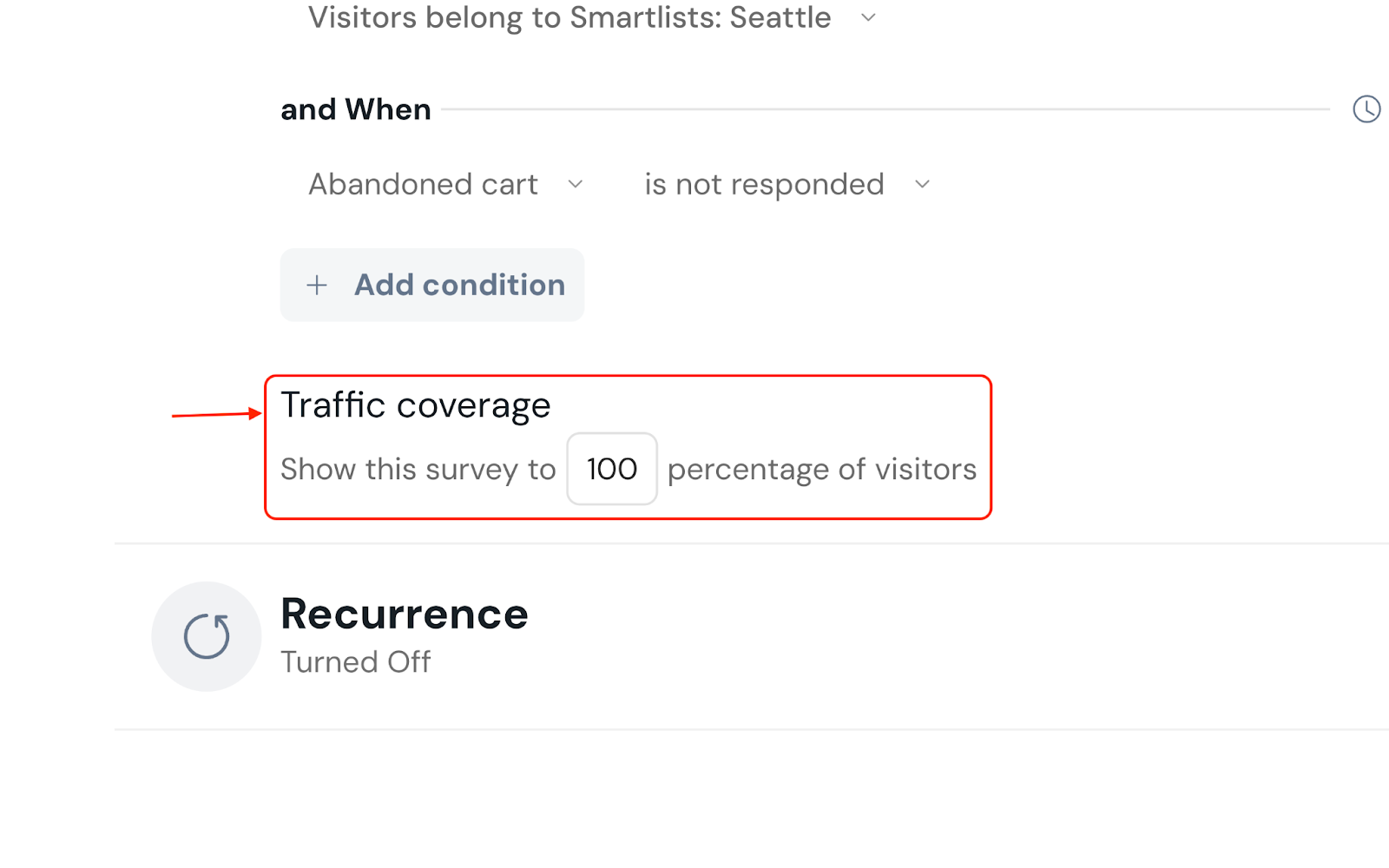
Task: Click the Show this survey to text
Action: [418, 470]
